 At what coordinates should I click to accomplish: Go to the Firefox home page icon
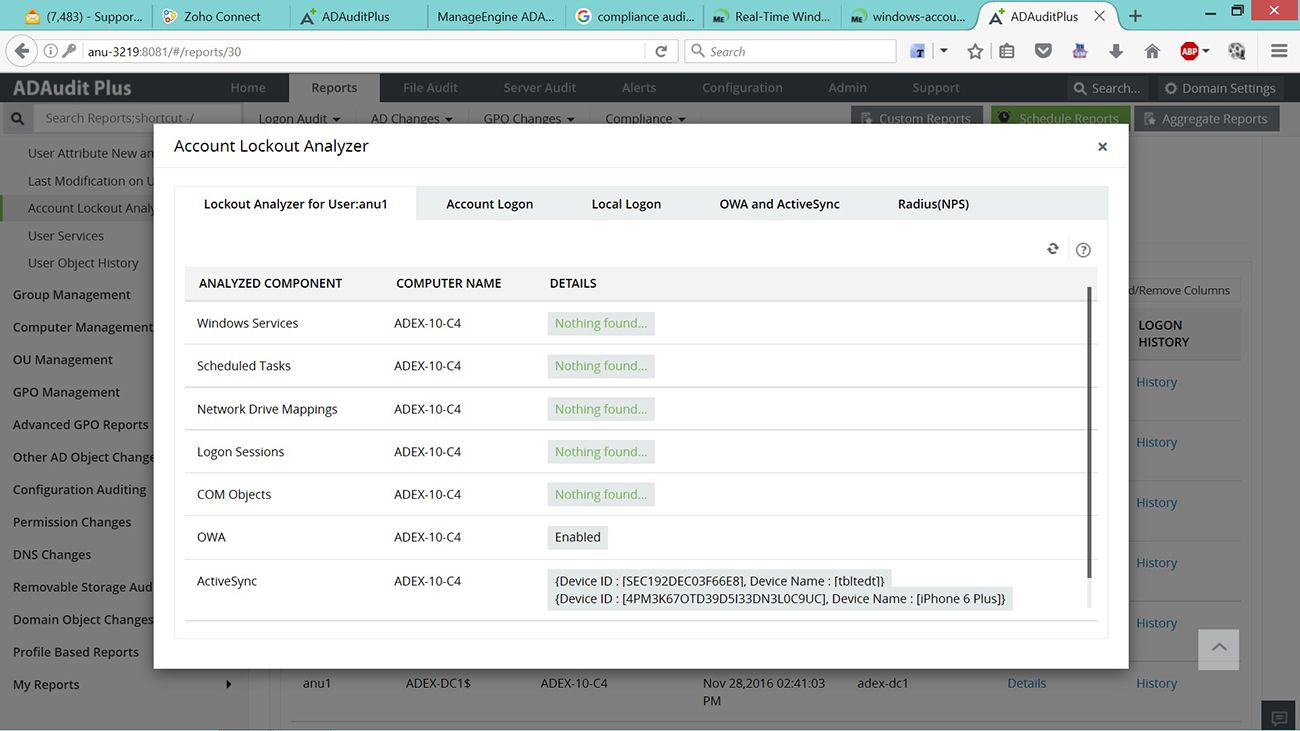[x=1152, y=52]
